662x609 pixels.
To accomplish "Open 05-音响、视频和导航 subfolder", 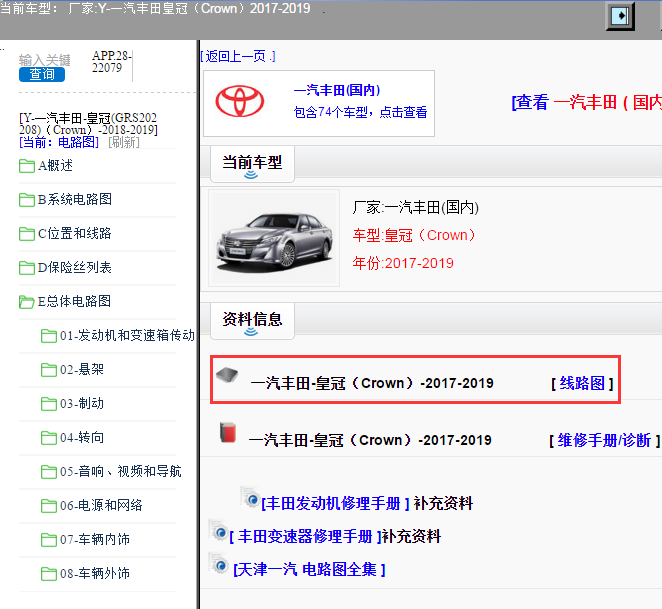I will (121, 471).
